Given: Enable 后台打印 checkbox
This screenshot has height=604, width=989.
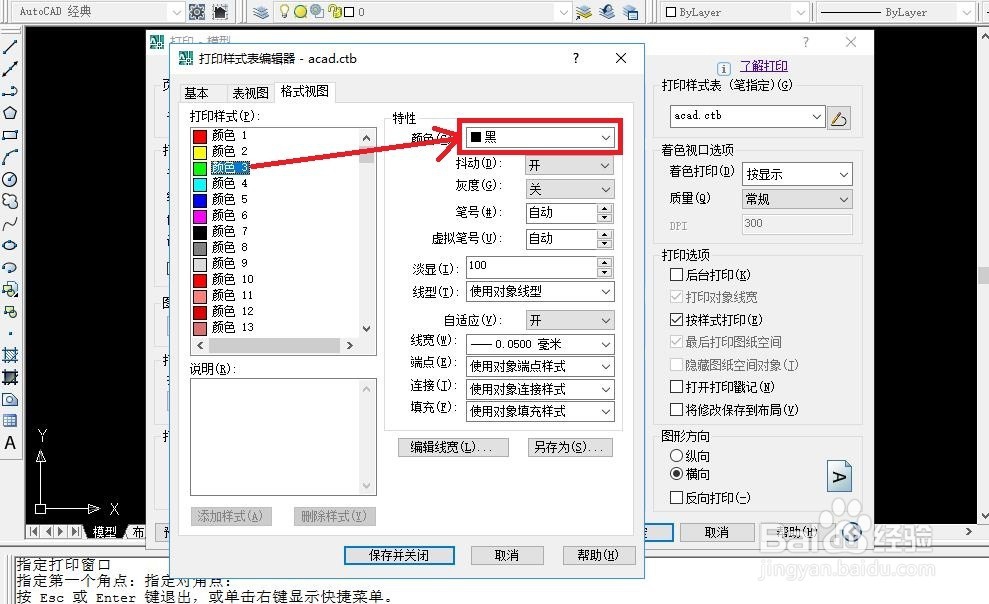Looking at the screenshot, I should pos(676,274).
